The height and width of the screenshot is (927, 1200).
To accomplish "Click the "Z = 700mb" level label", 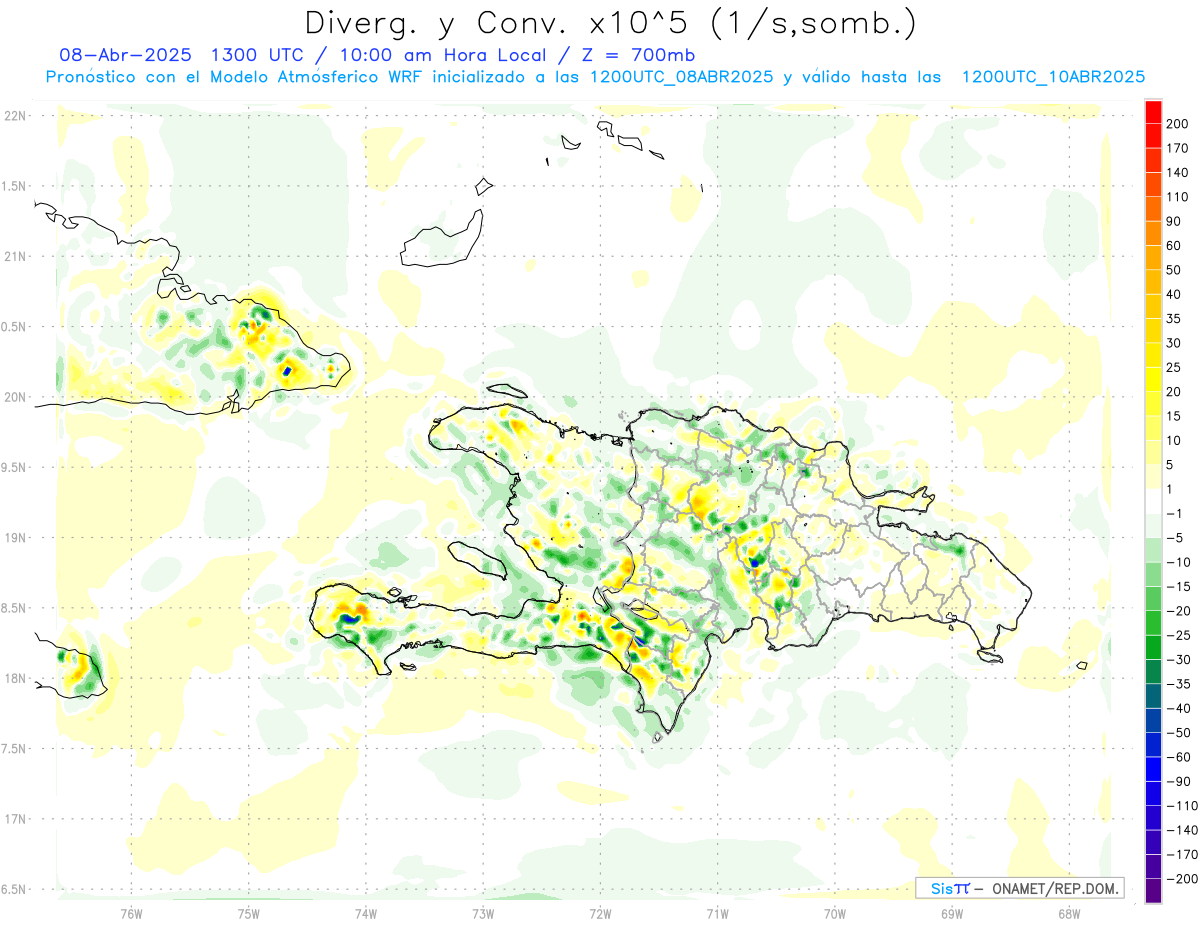I will tap(637, 55).
